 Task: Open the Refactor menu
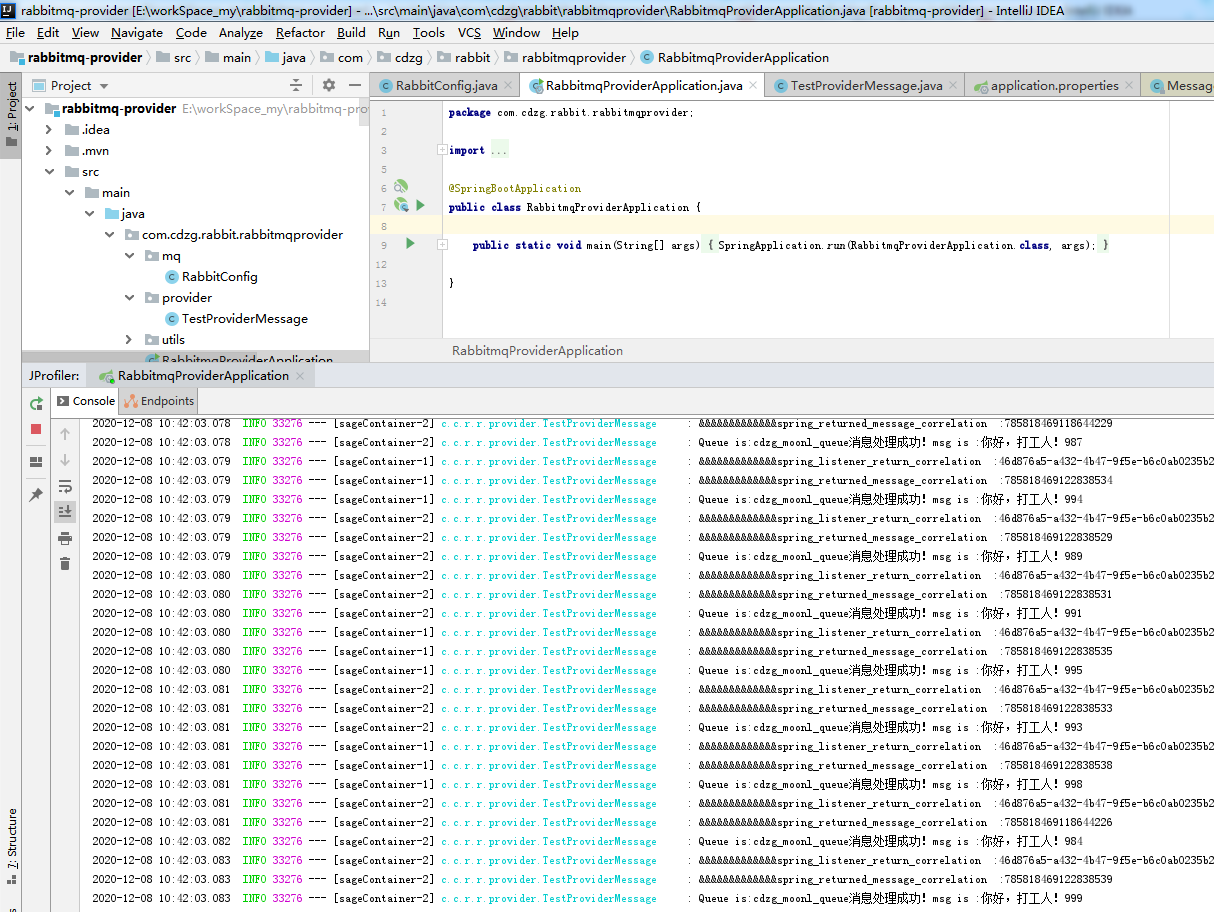pyautogui.click(x=300, y=32)
